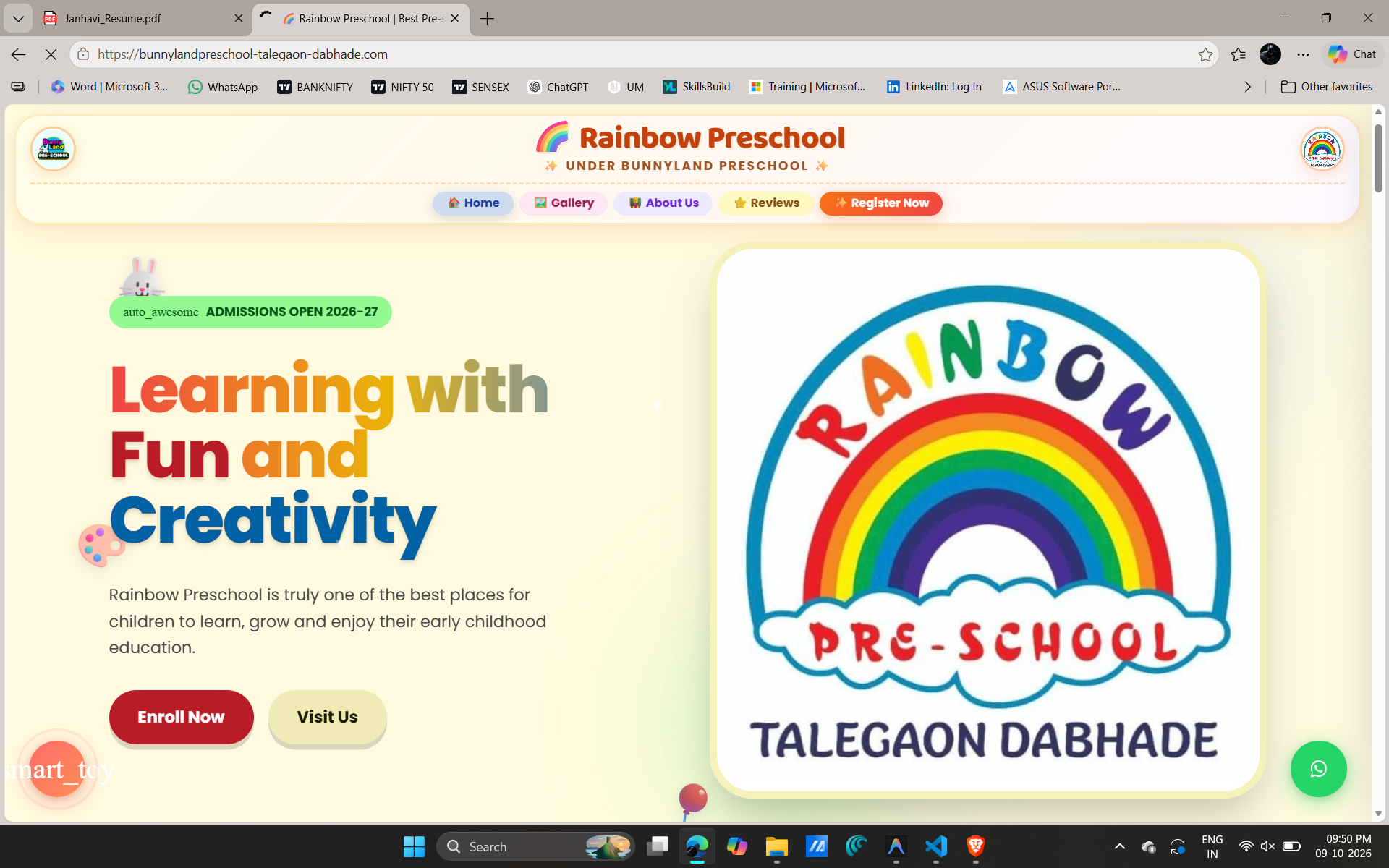The image size is (1389, 868).
Task: Open the Windows Start menu
Action: point(414,846)
